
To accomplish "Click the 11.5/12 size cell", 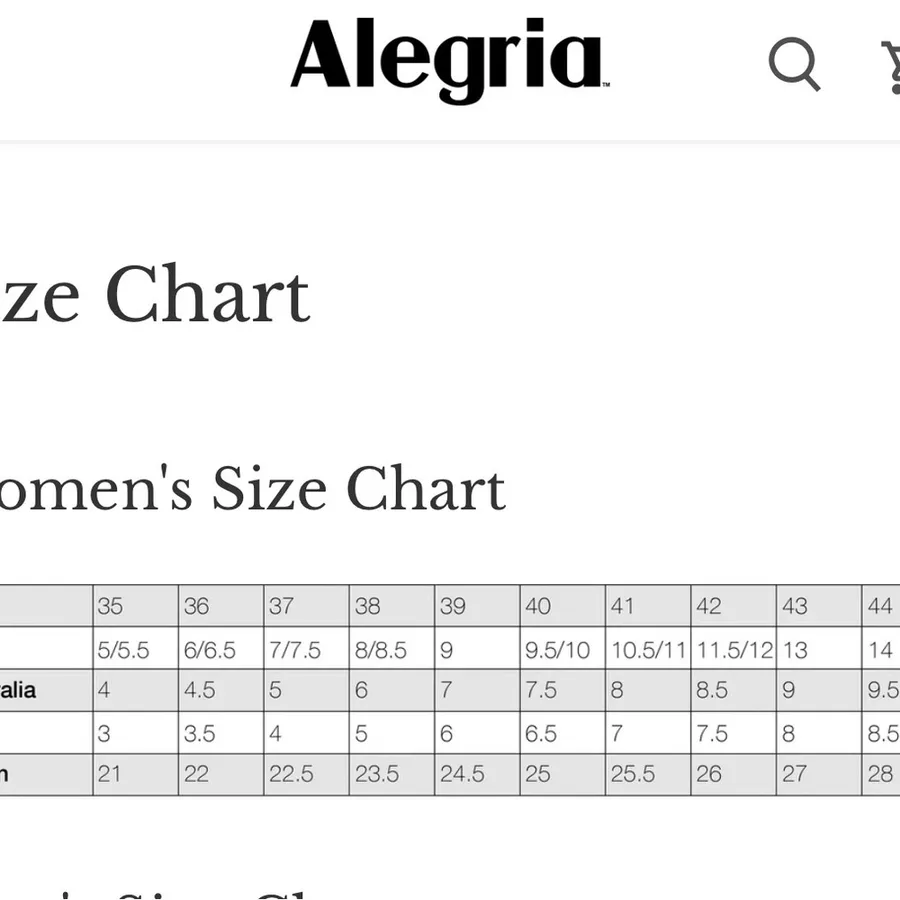I will click(734, 648).
